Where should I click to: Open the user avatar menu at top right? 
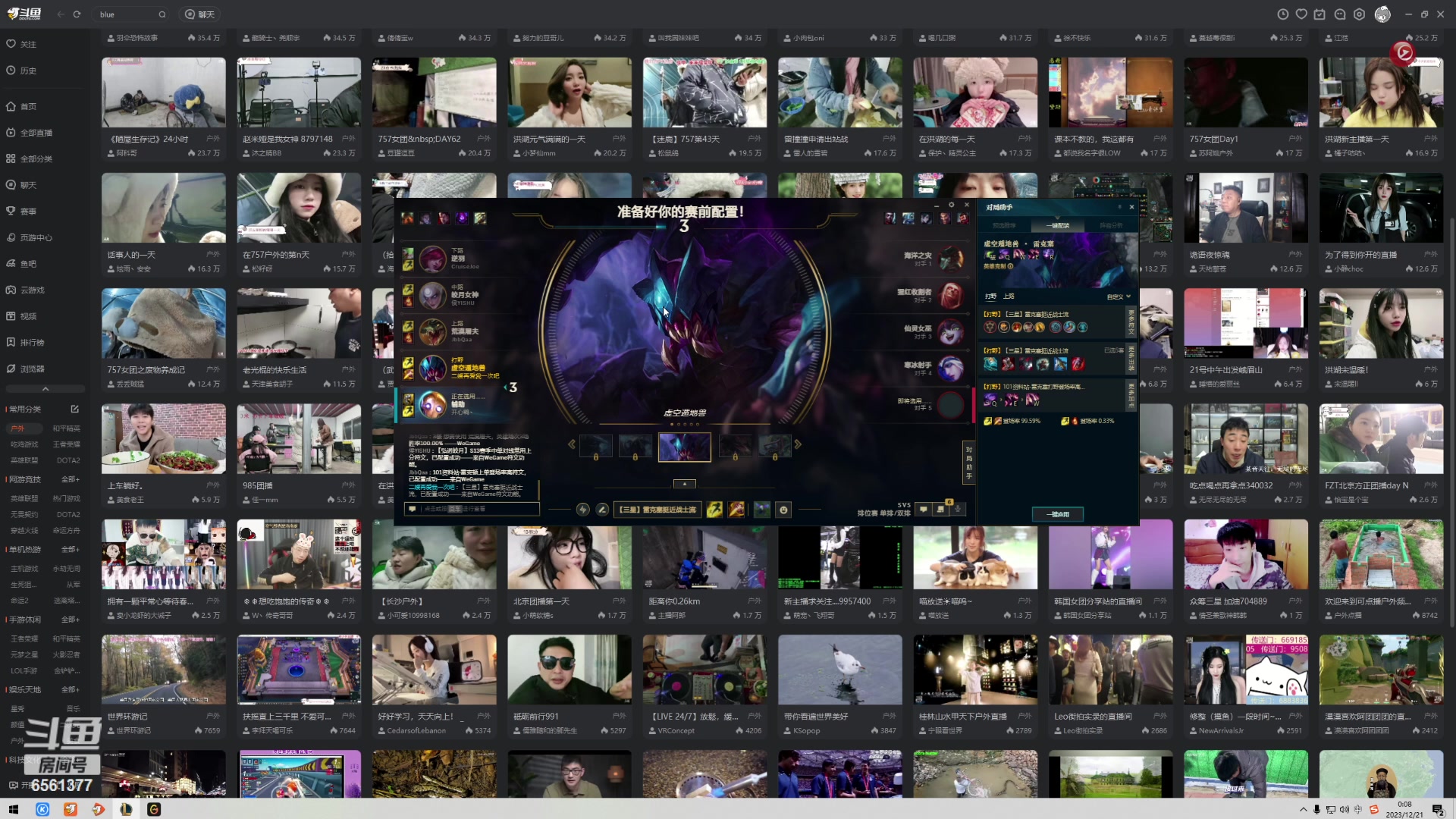(1383, 14)
